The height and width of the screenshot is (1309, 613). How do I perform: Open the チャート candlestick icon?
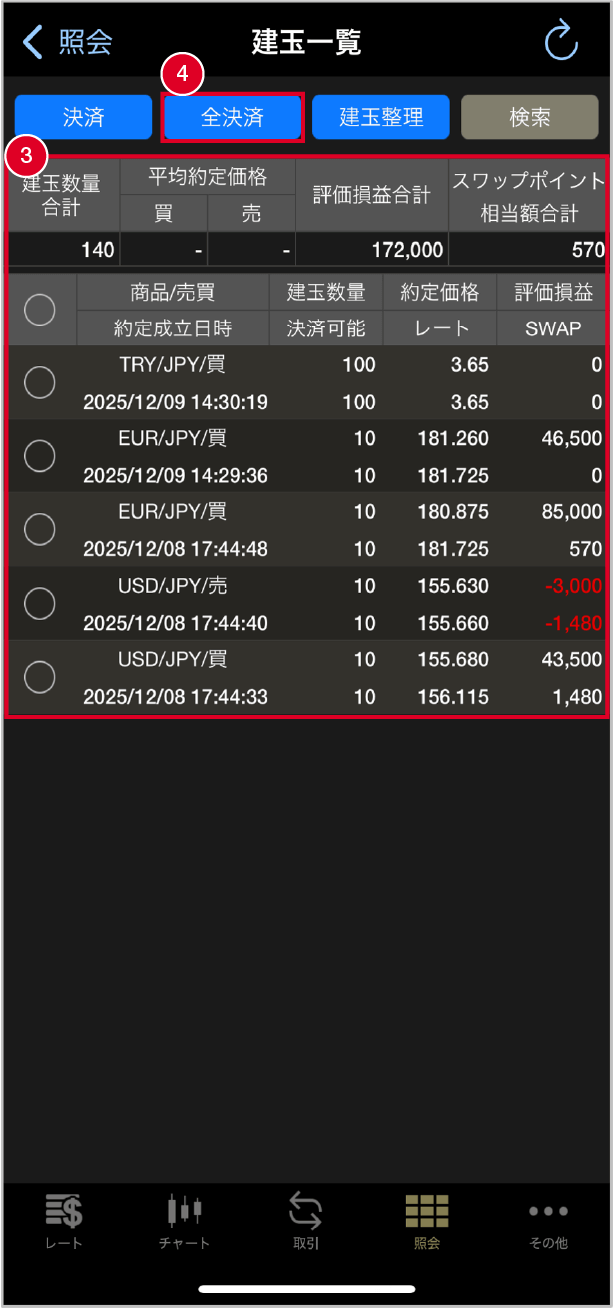pos(185,1212)
